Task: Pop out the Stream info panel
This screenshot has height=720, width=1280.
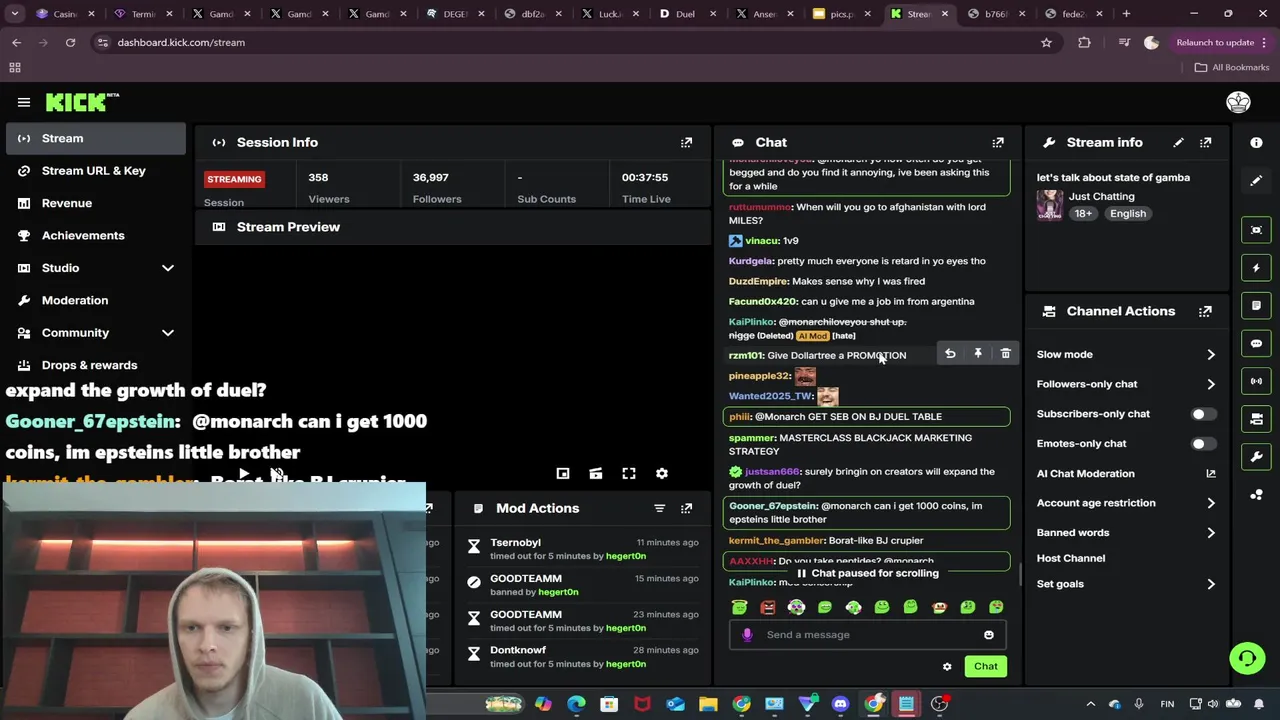Action: point(1205,143)
